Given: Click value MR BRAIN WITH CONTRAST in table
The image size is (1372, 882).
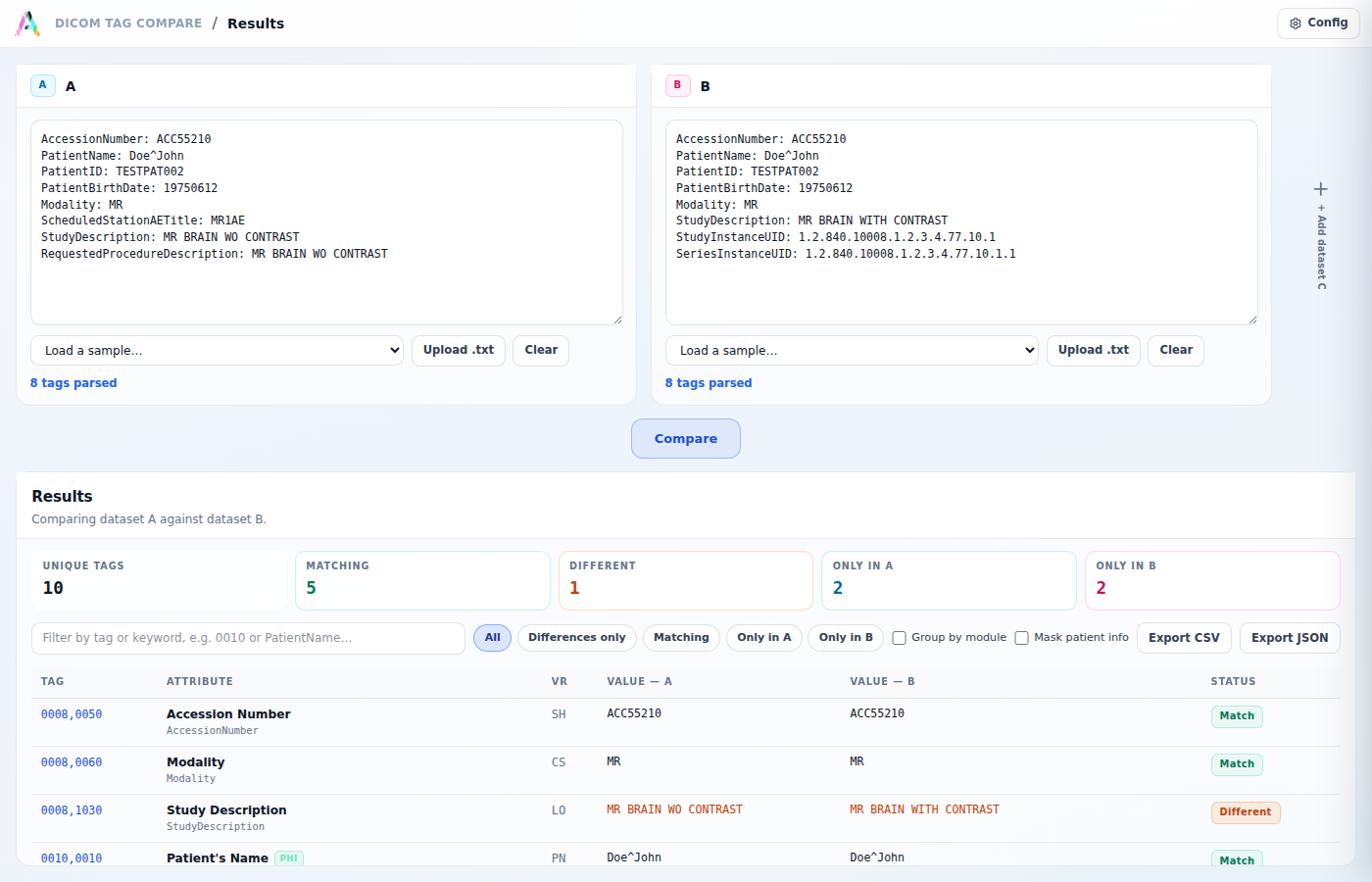Looking at the screenshot, I should click(924, 809).
